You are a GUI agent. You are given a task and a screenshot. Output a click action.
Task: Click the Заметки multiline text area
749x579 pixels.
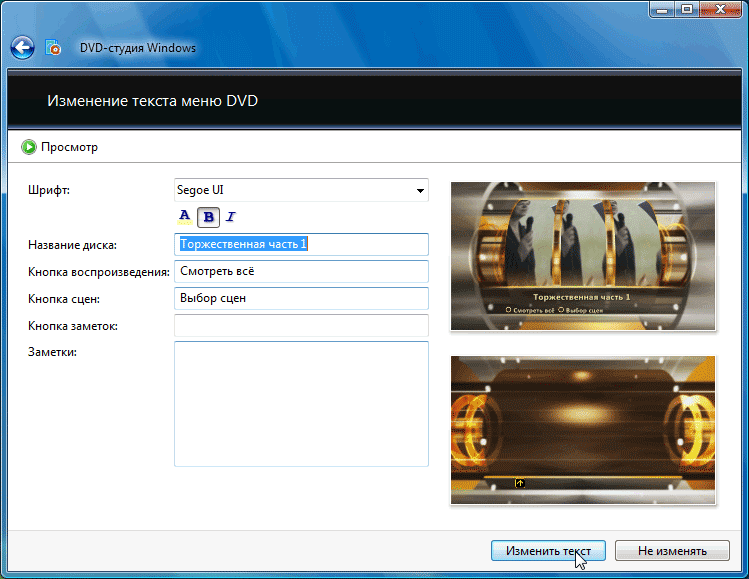point(301,404)
